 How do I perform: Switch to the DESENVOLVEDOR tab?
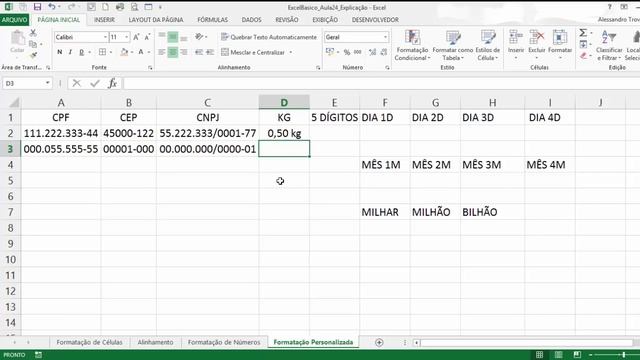(375, 20)
